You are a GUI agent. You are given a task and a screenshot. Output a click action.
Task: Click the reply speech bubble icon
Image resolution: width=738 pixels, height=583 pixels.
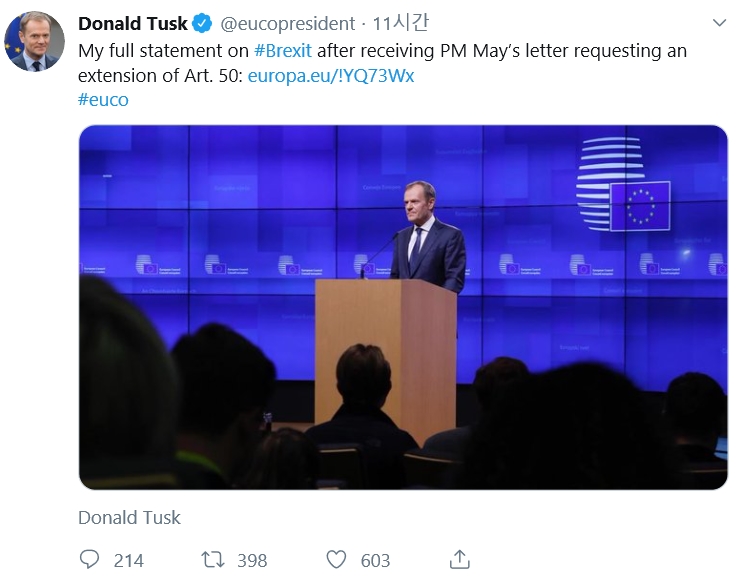pyautogui.click(x=89, y=559)
